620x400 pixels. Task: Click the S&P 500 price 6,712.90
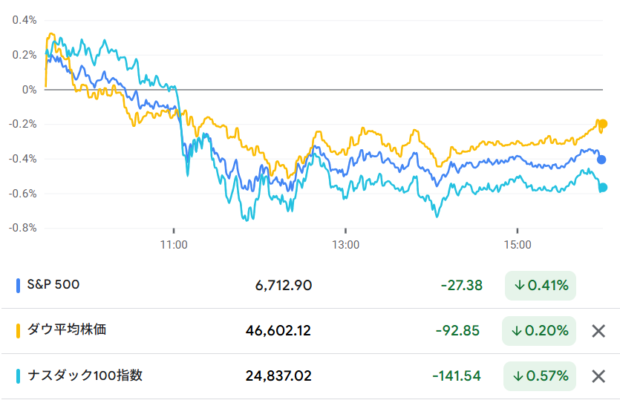(x=284, y=285)
